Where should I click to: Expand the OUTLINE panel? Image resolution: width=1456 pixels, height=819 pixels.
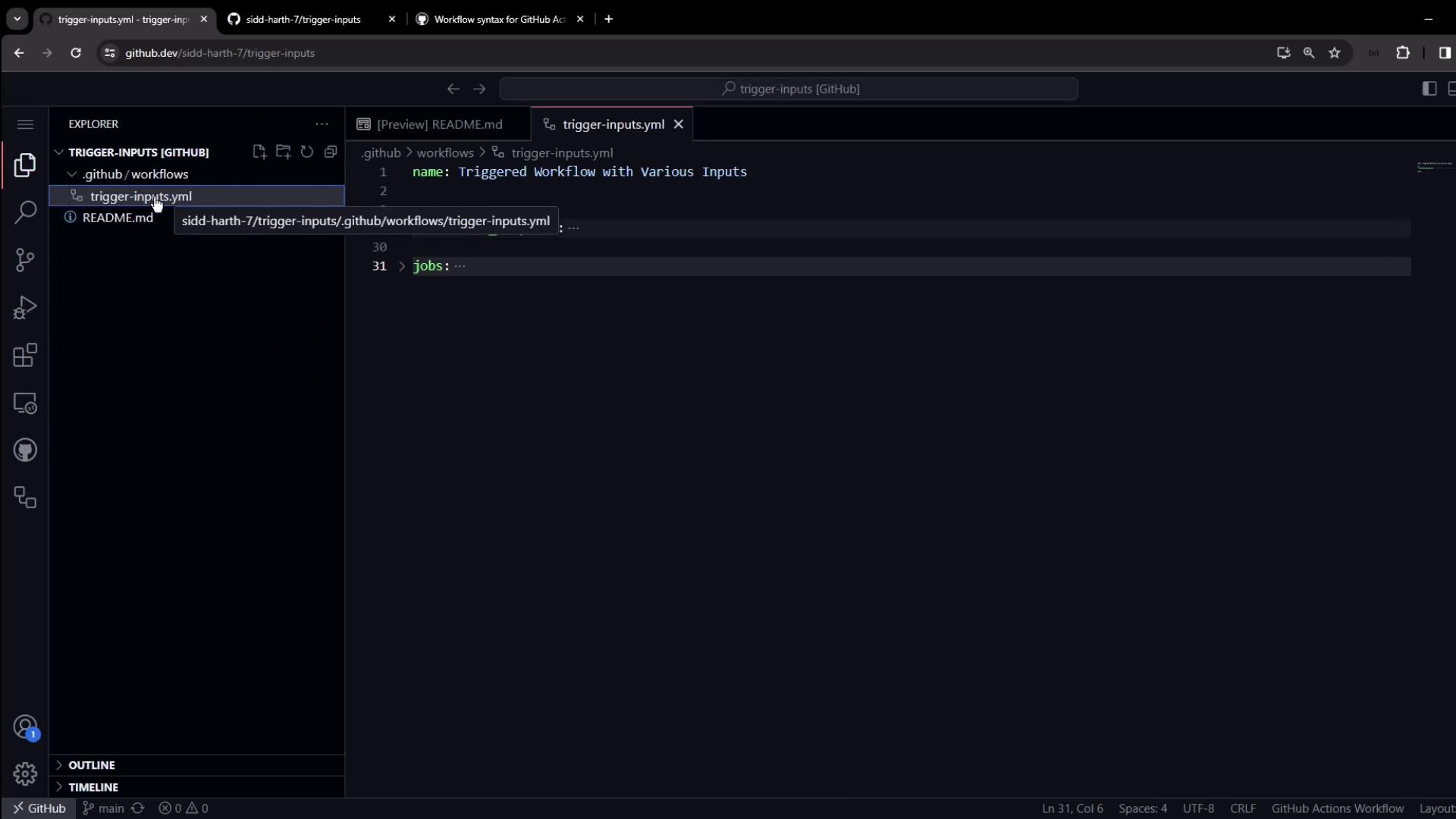pos(91,765)
